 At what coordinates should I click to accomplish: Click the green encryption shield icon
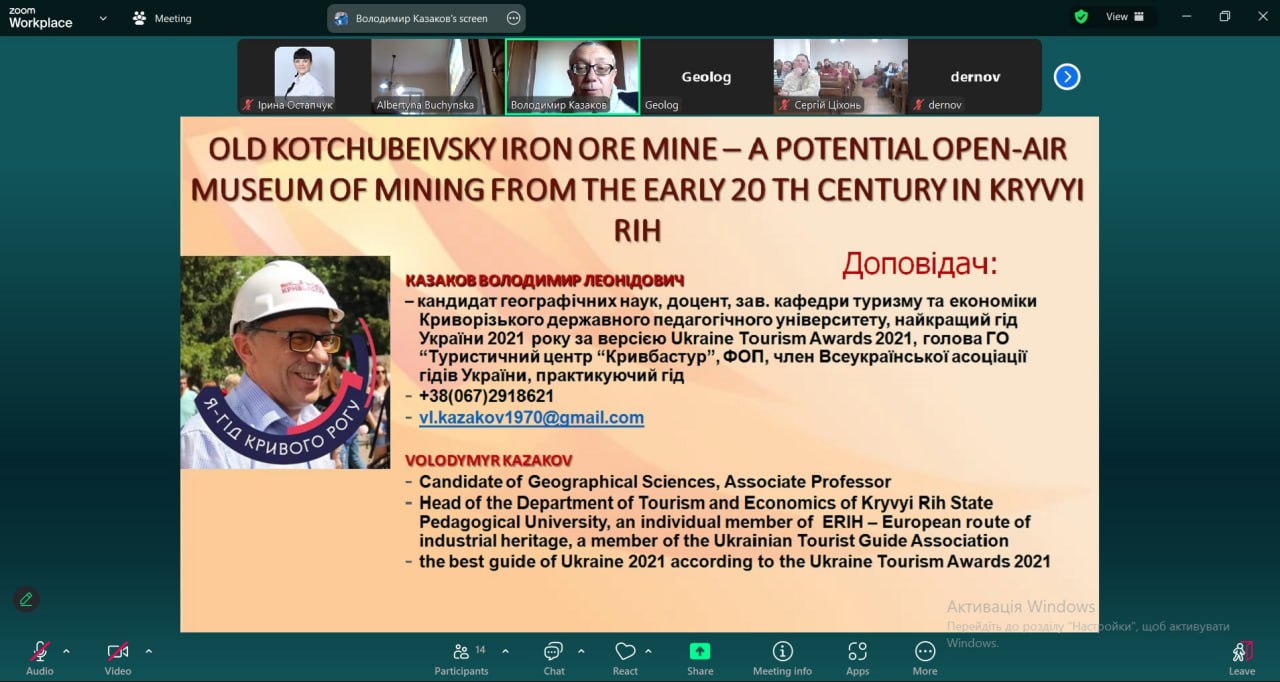click(x=1081, y=17)
